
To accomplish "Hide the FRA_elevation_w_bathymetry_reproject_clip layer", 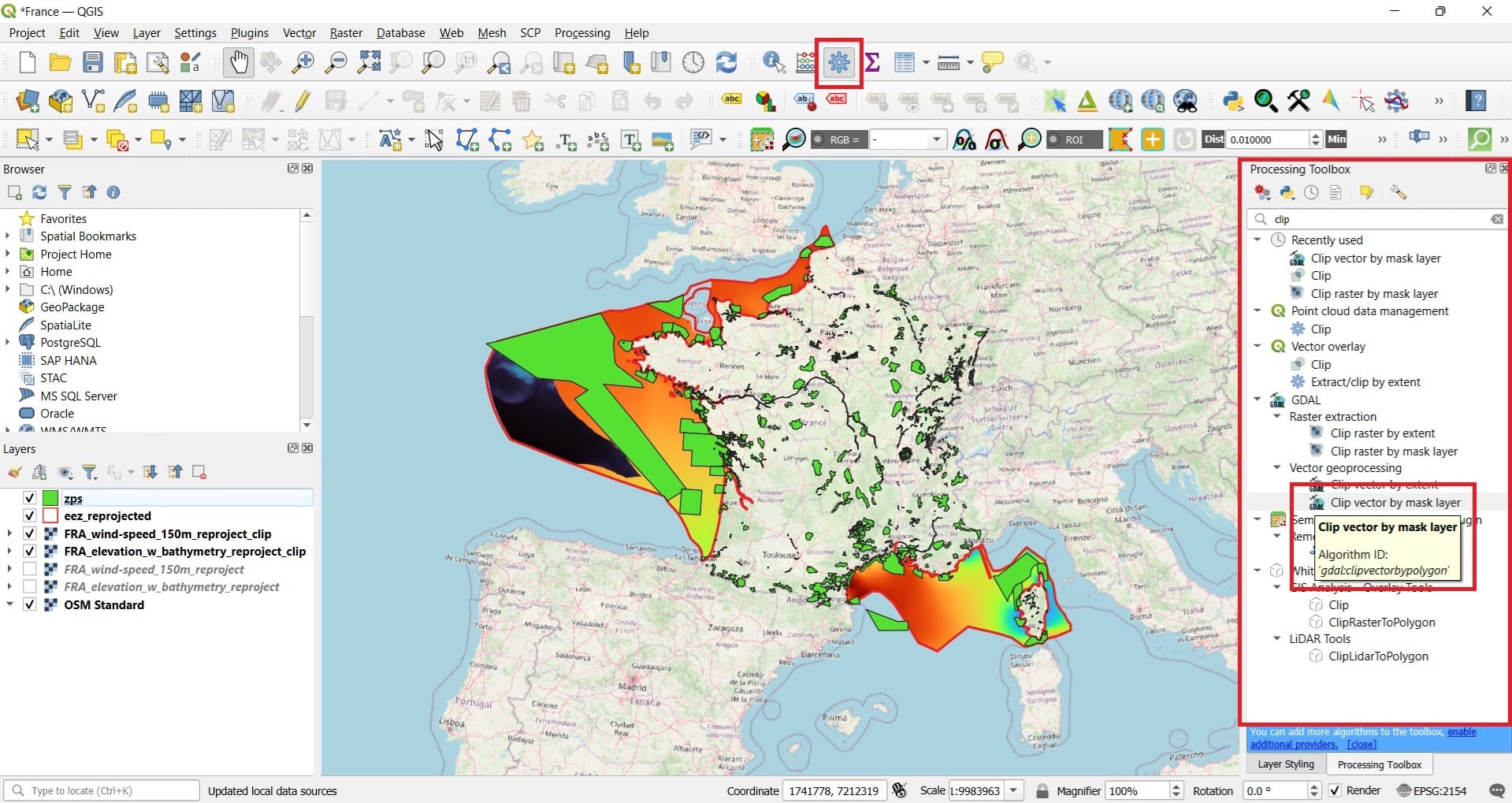I will click(29, 551).
